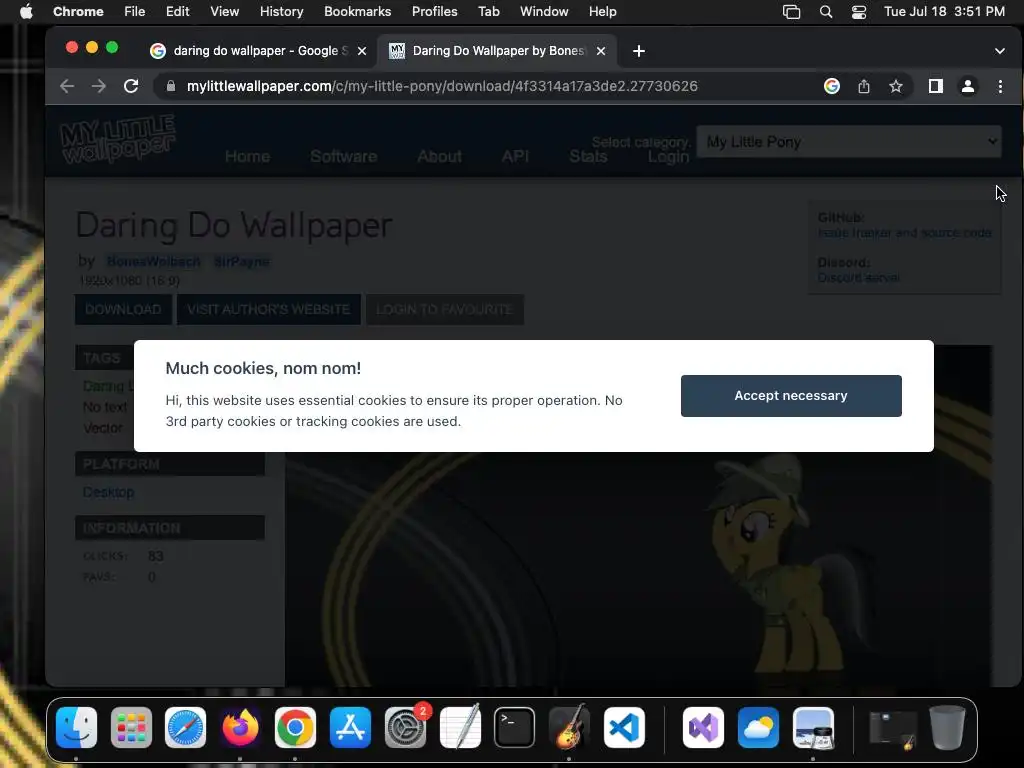Click the Google icon in the omnibox

831,86
